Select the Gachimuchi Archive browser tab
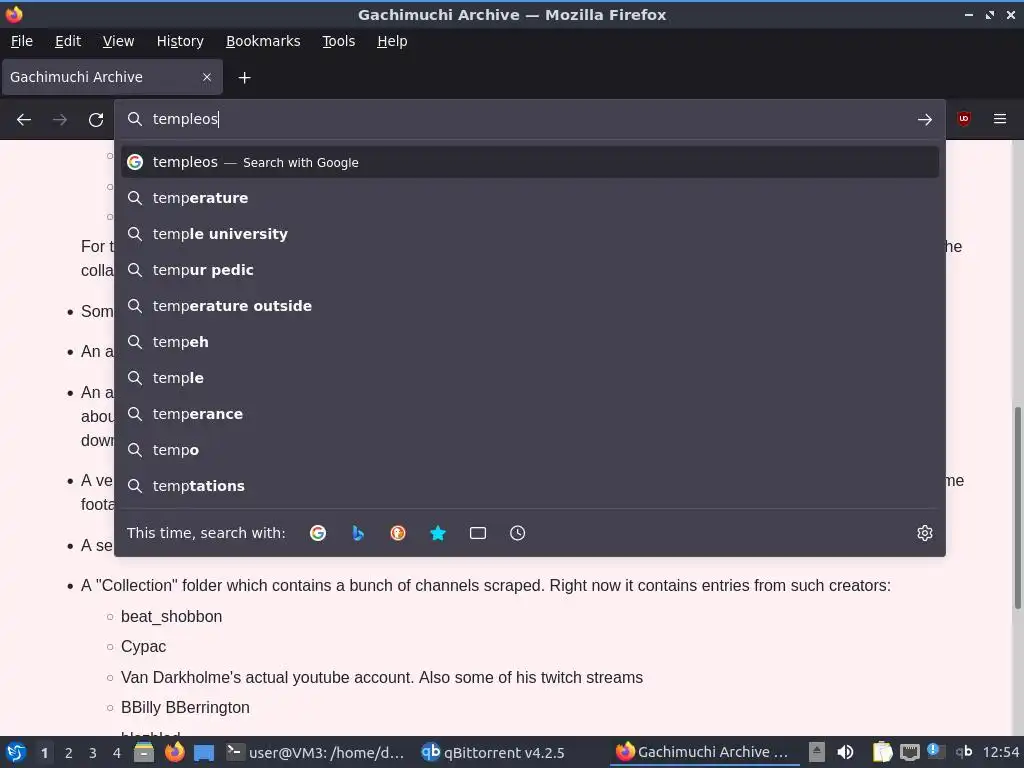The height and width of the screenshot is (768, 1024). [112, 77]
